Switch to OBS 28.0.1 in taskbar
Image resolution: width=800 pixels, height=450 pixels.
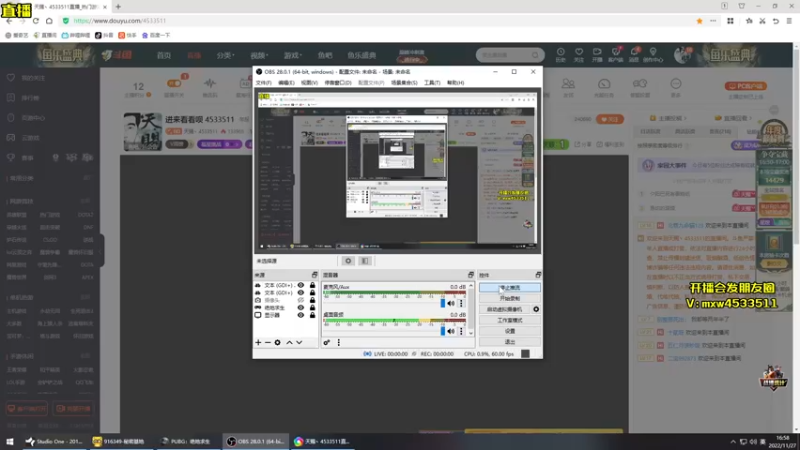click(256, 441)
